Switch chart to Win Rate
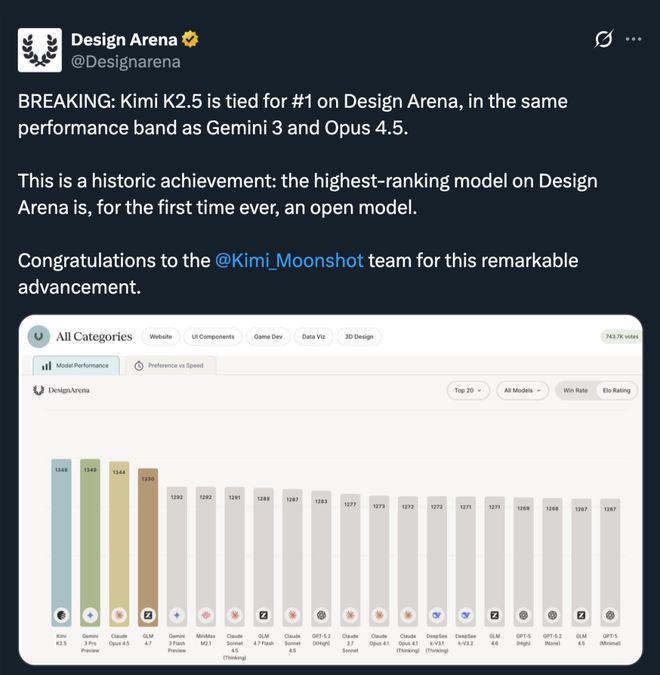The height and width of the screenshot is (675, 660). (575, 390)
